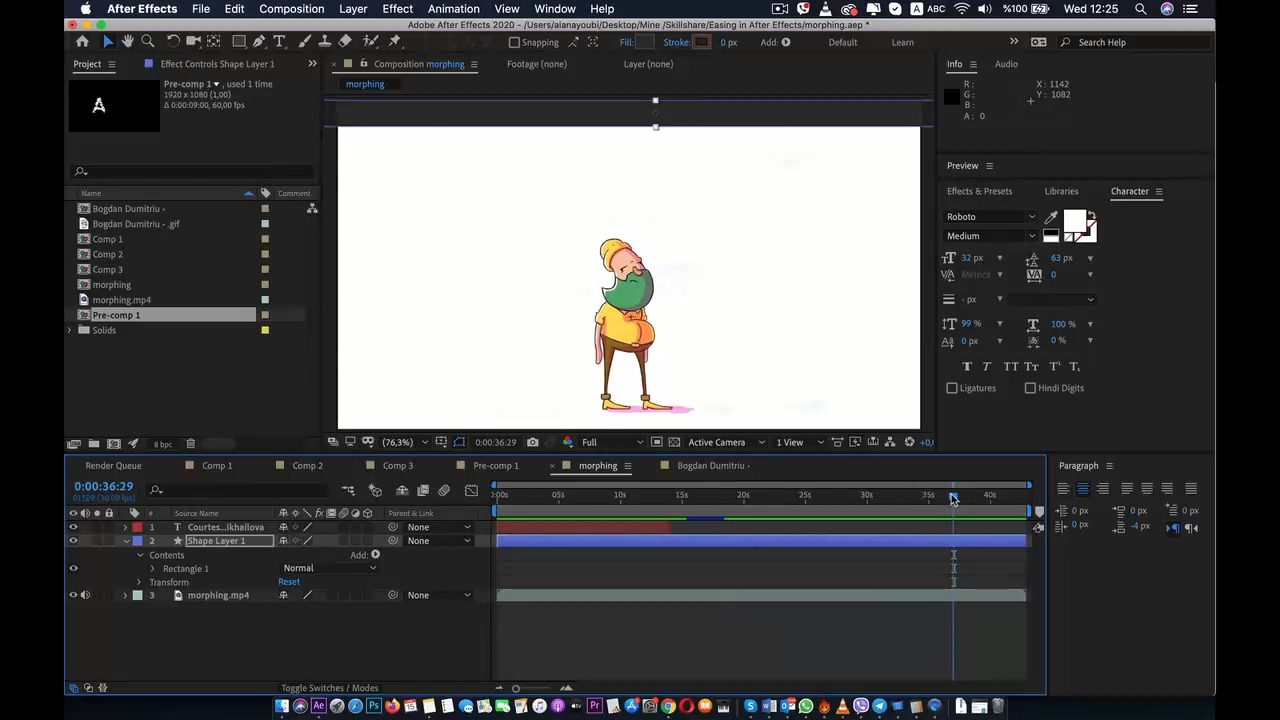Select the Zoom tool magnifier
Image resolution: width=1280 pixels, height=720 pixels.
pyautogui.click(x=148, y=42)
